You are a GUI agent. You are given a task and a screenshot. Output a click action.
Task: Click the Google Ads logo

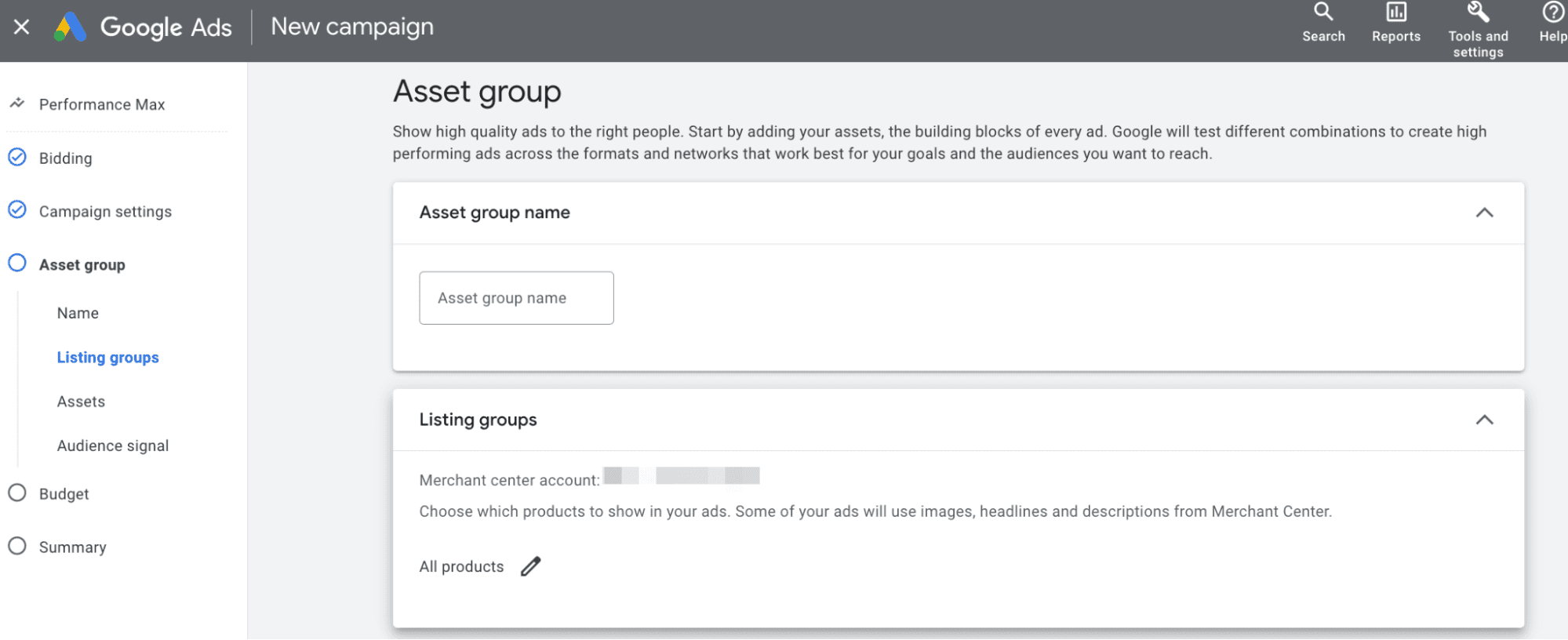click(70, 27)
